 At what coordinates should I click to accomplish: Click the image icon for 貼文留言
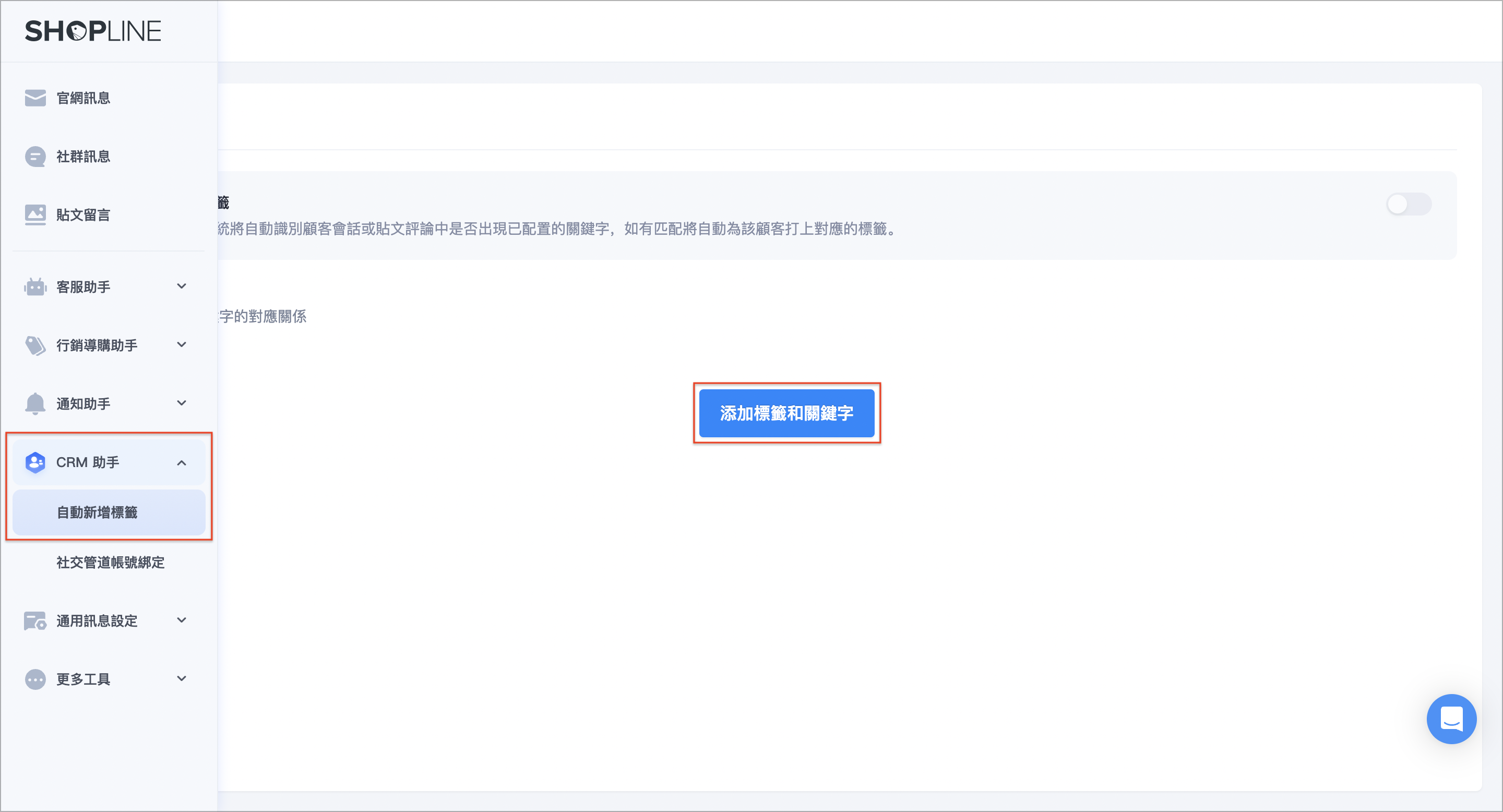(x=35, y=214)
